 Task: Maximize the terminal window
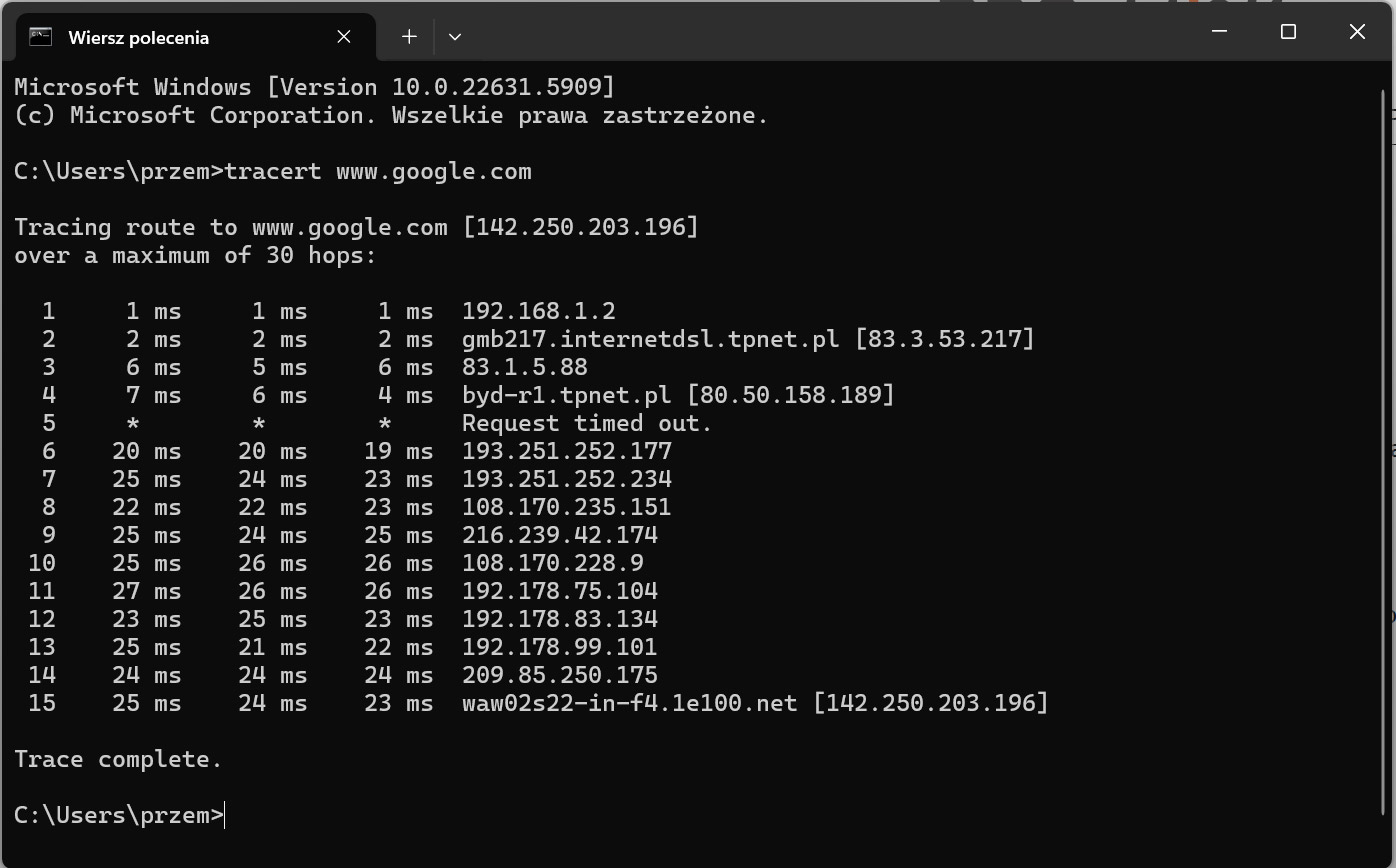pyautogui.click(x=1288, y=32)
